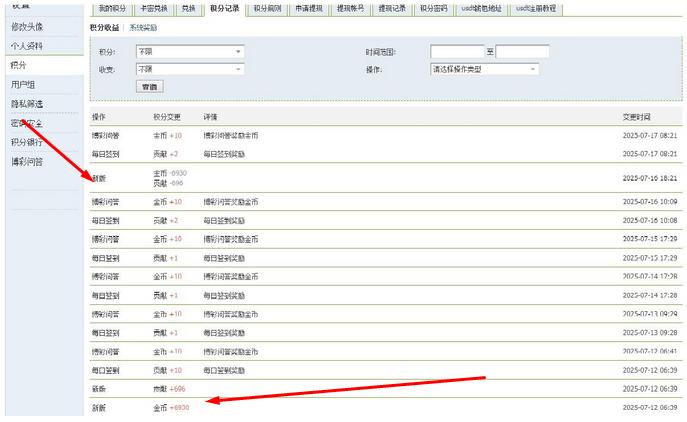Click 每日签到 in the 2025-07-16 10:08 row
The width and height of the screenshot is (687, 422).
106,220
